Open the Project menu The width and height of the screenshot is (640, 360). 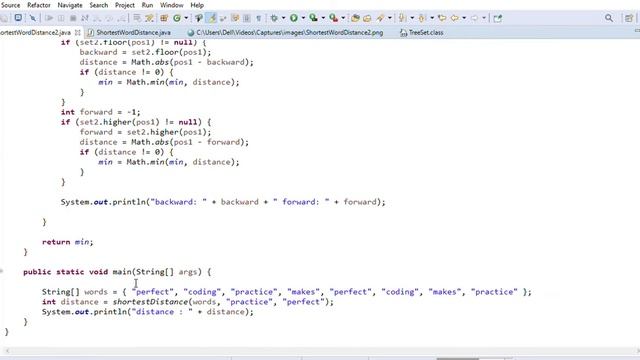[124, 5]
